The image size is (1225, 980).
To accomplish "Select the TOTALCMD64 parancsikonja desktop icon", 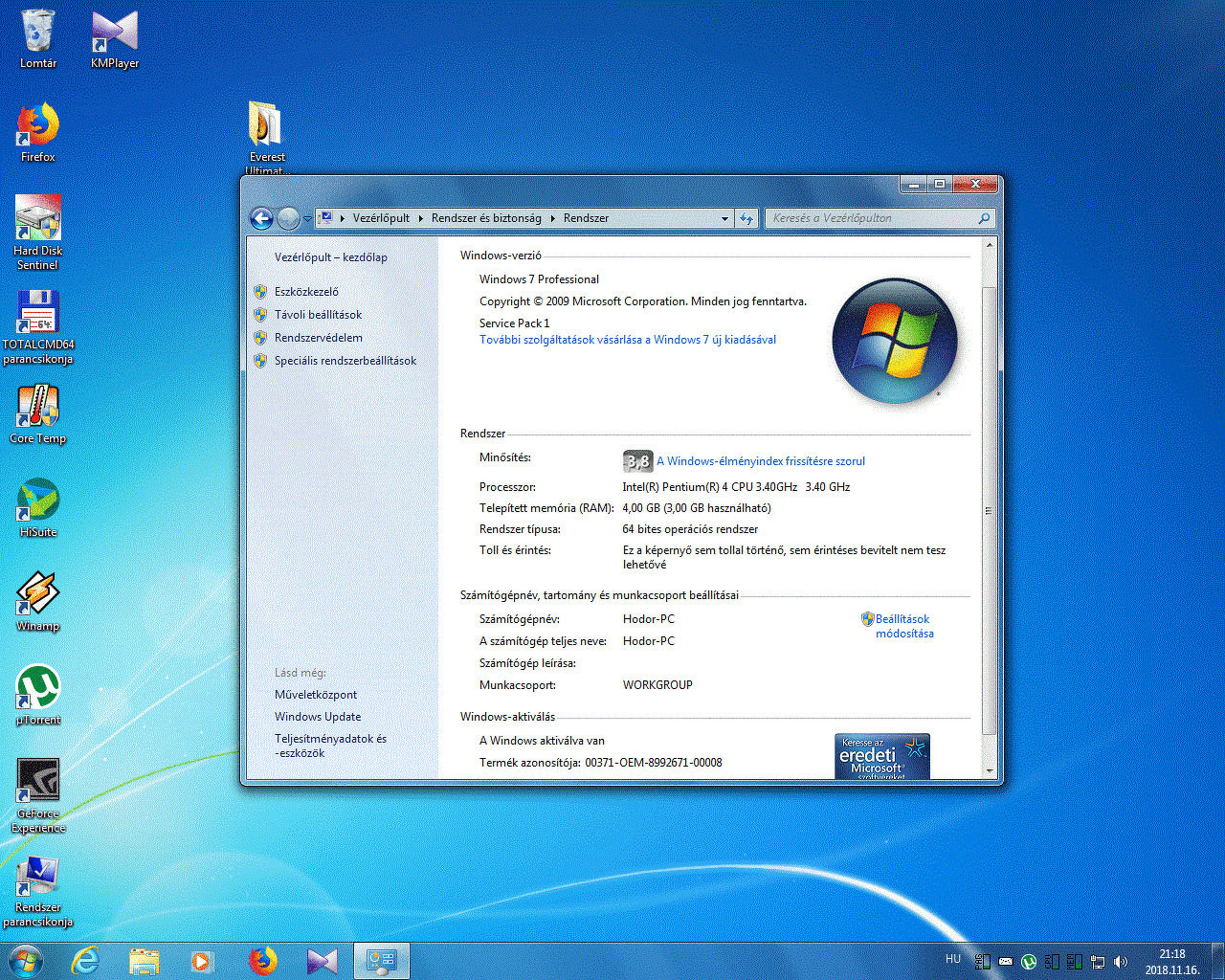I will [38, 327].
